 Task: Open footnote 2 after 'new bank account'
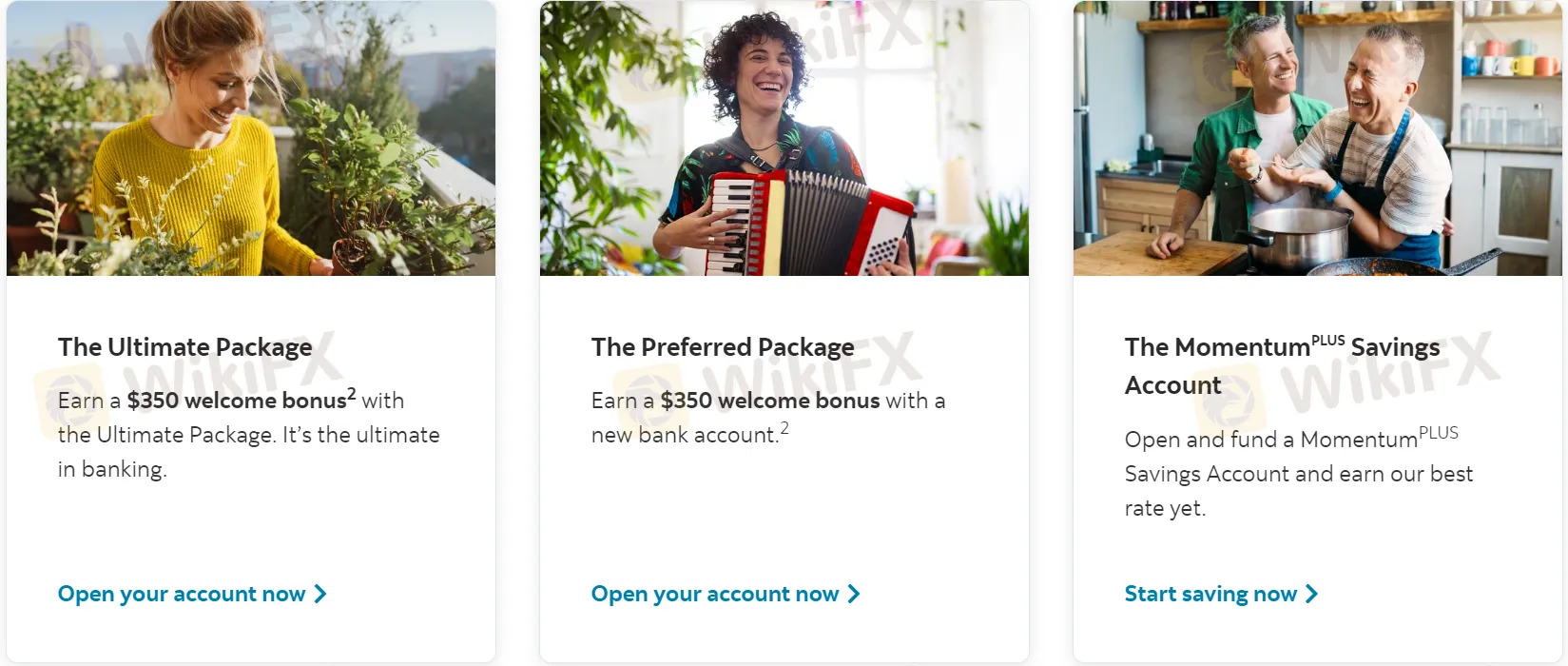pos(784,428)
